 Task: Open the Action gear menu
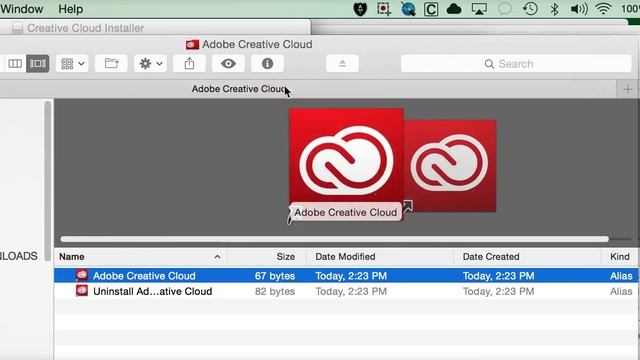pyautogui.click(x=150, y=64)
